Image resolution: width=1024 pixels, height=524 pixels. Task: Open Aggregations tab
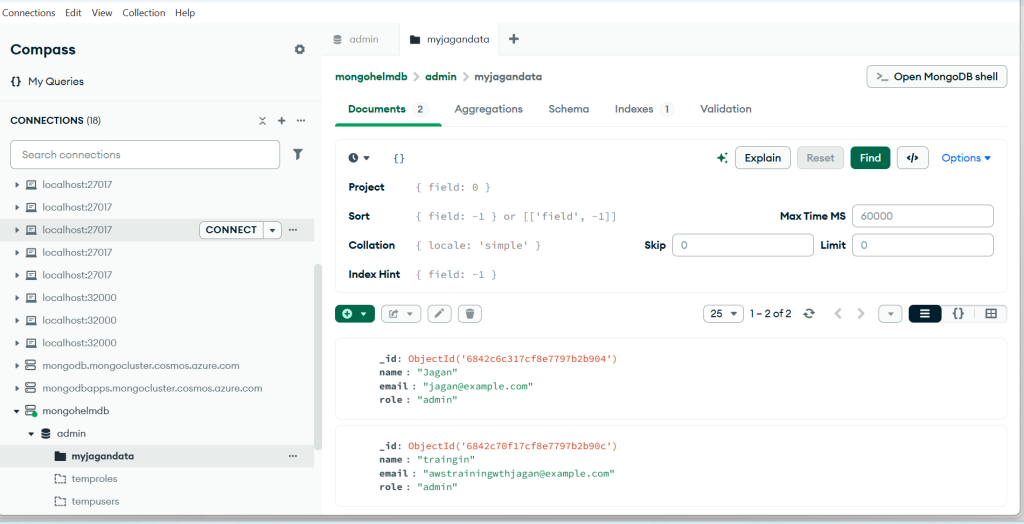point(488,109)
